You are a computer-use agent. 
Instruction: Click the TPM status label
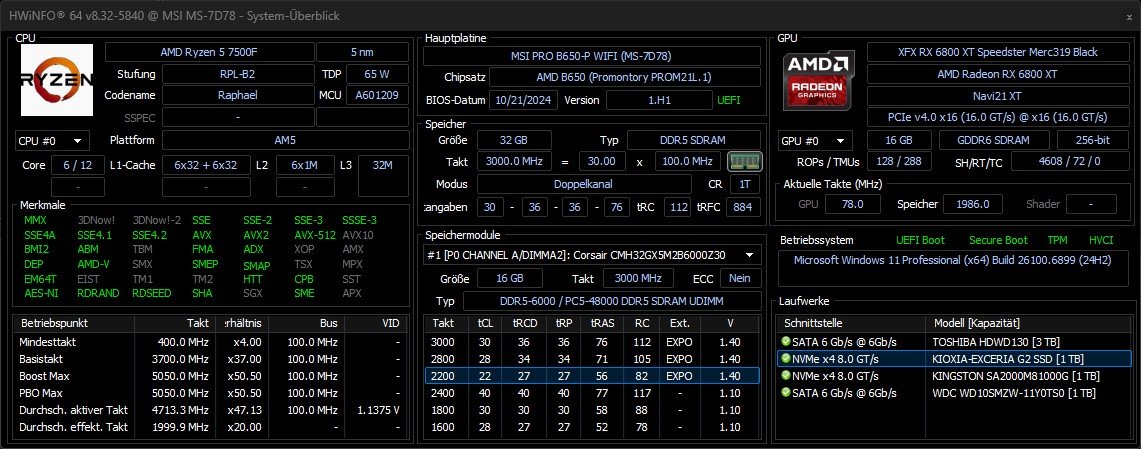point(1057,240)
